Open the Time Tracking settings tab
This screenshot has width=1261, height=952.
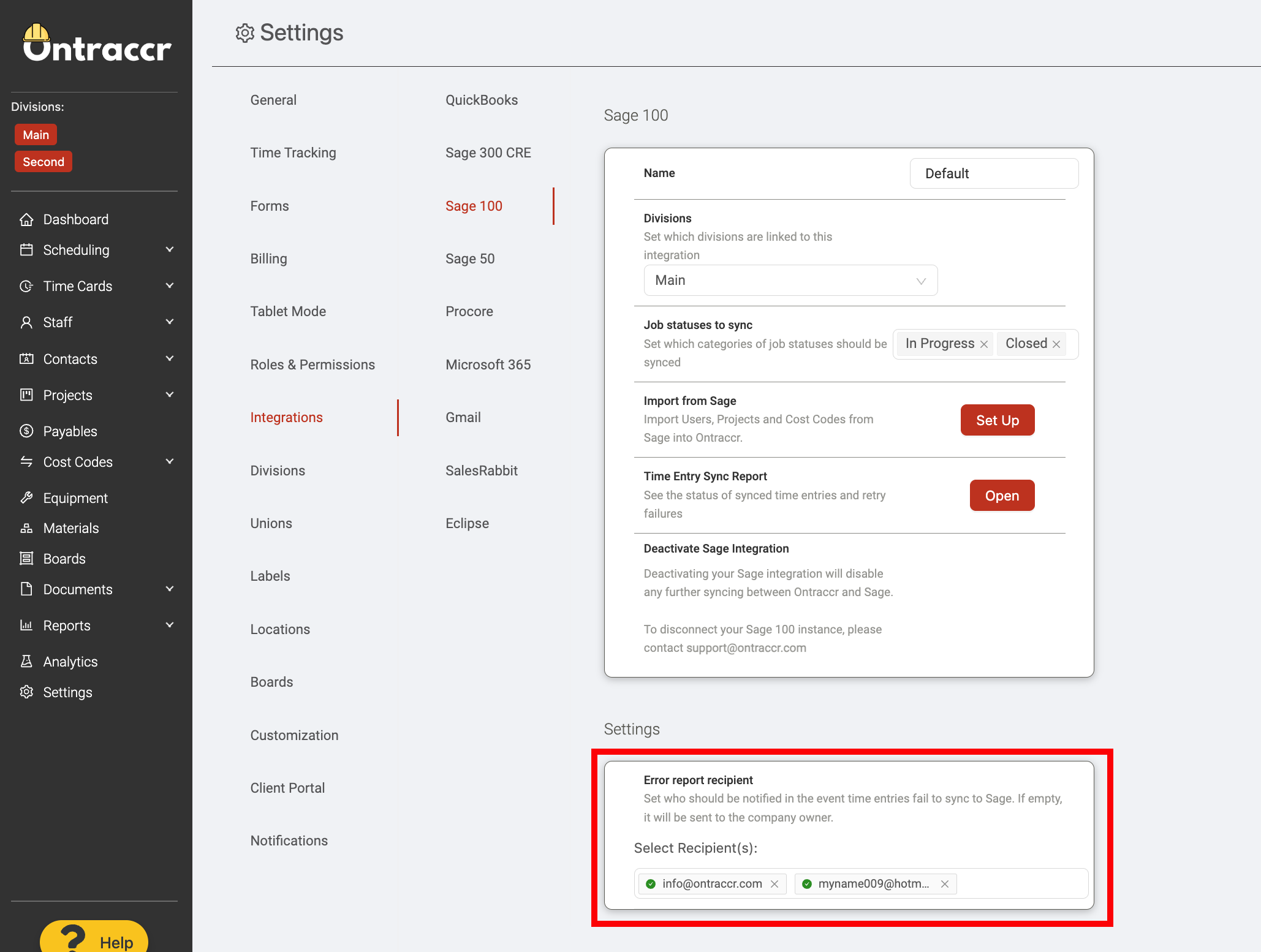pos(293,153)
